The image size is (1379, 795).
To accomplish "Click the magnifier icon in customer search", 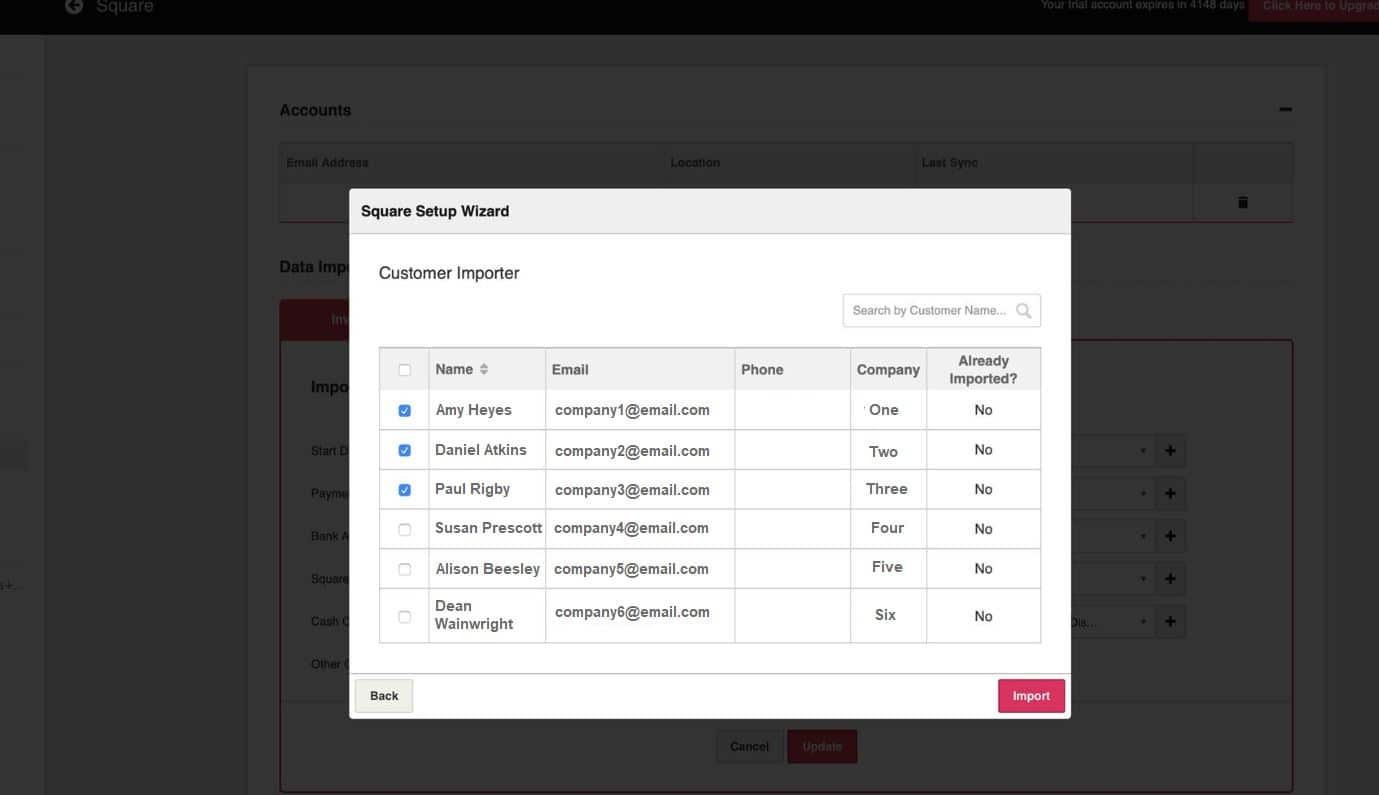I will [x=1023, y=311].
